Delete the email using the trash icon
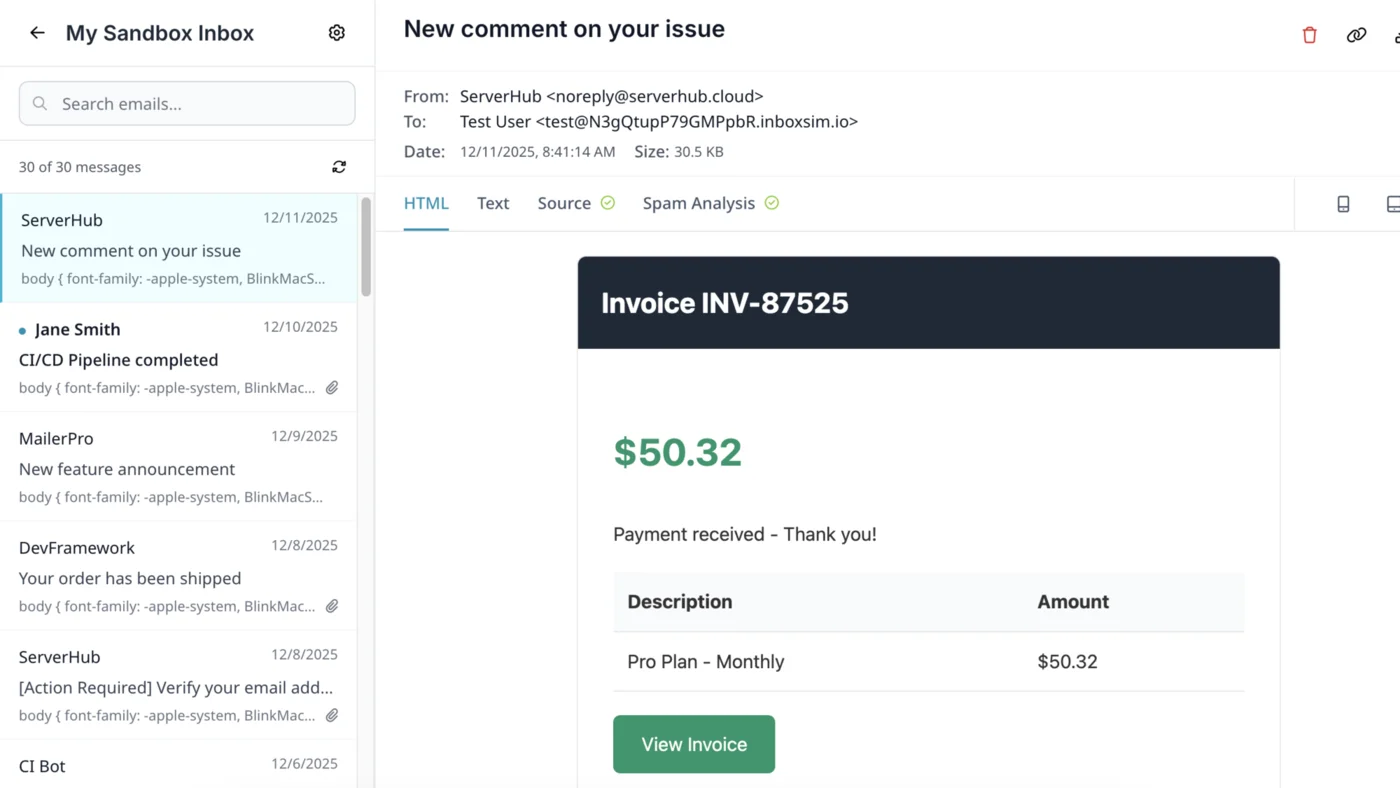Image resolution: width=1400 pixels, height=788 pixels. 1309,34
